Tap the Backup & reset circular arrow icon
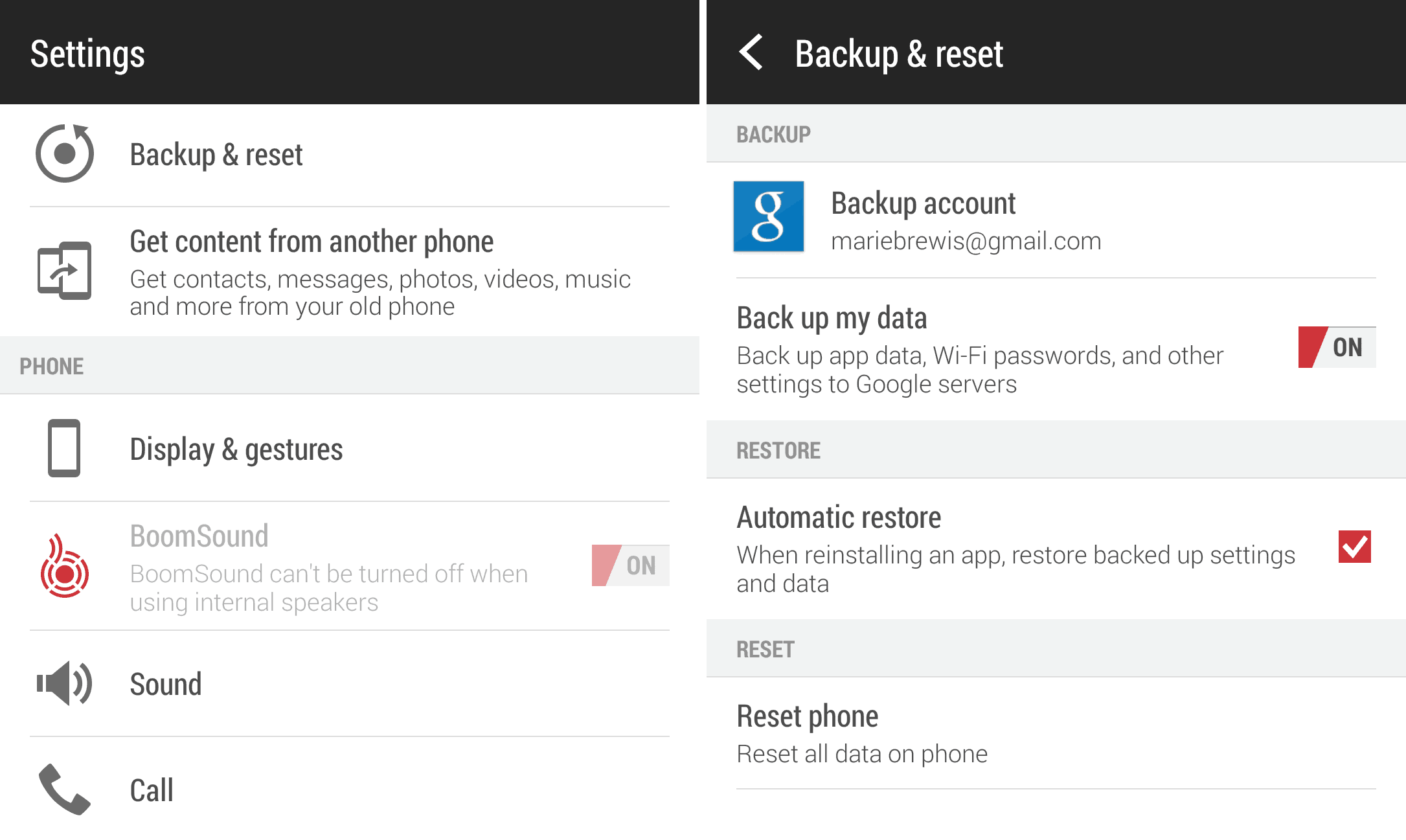 point(64,153)
